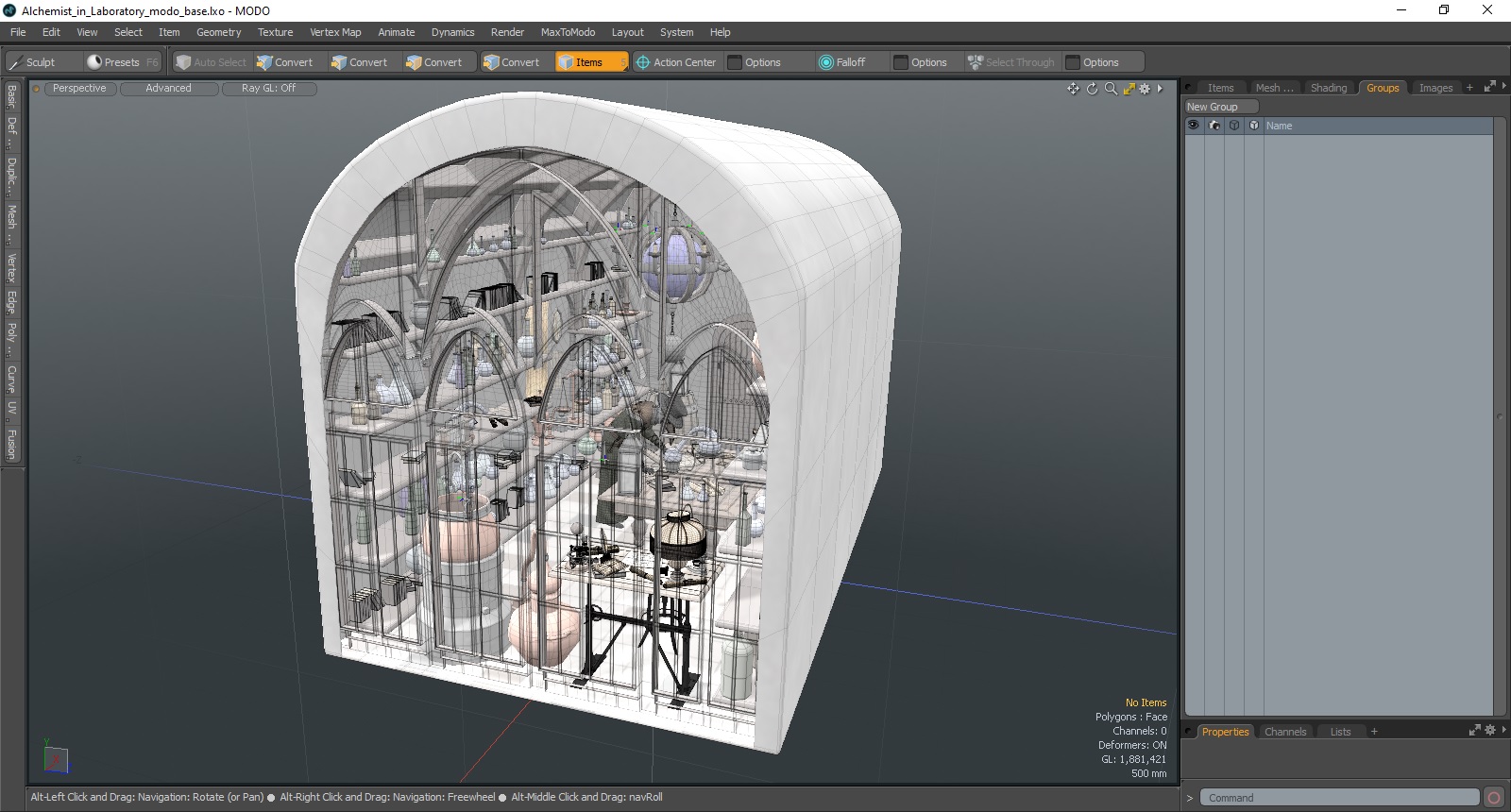The height and width of the screenshot is (812, 1511).
Task: Click the eye visibility column header
Action: pyautogui.click(x=1194, y=126)
